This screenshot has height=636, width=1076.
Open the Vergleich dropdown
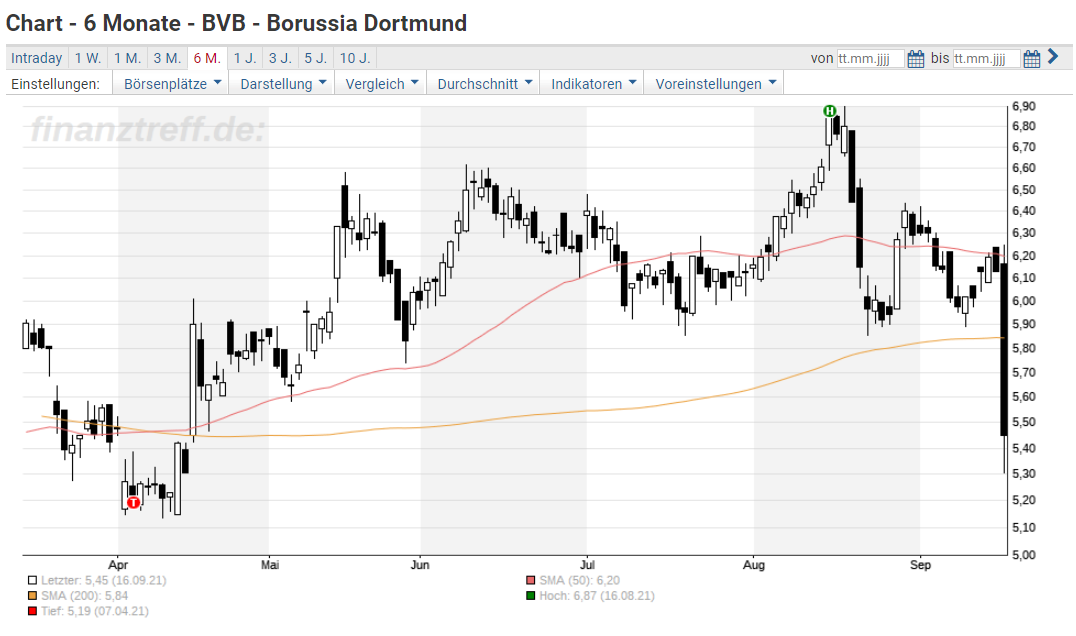coord(381,84)
